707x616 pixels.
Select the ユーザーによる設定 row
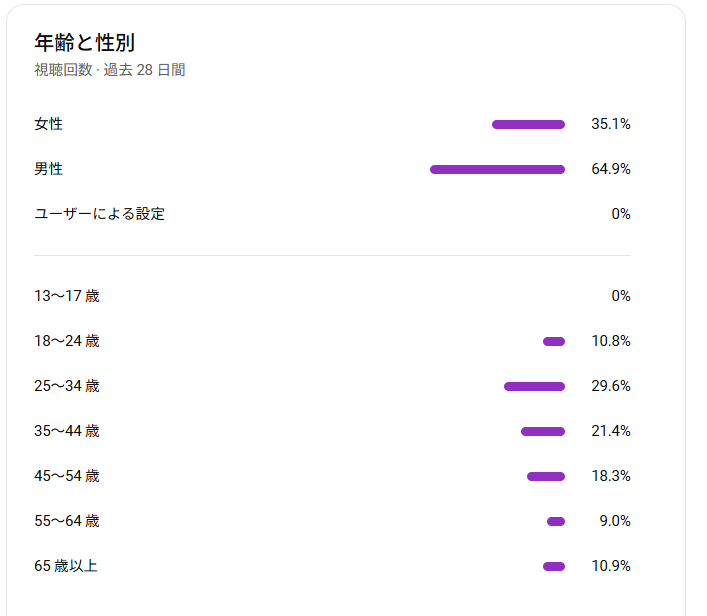click(x=332, y=214)
